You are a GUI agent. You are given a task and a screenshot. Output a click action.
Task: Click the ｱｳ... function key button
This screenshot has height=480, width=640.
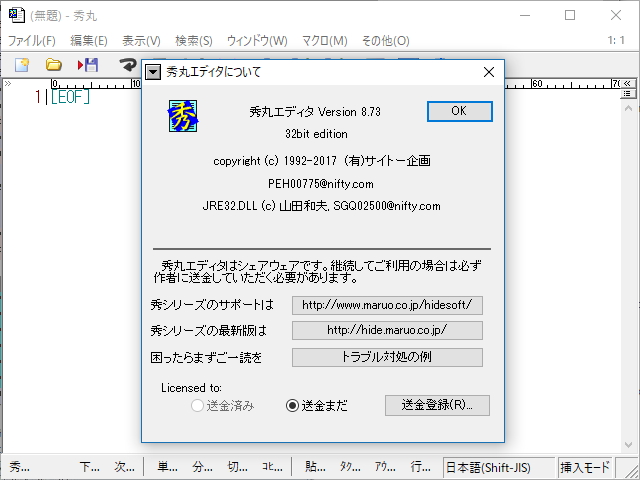[385, 466]
